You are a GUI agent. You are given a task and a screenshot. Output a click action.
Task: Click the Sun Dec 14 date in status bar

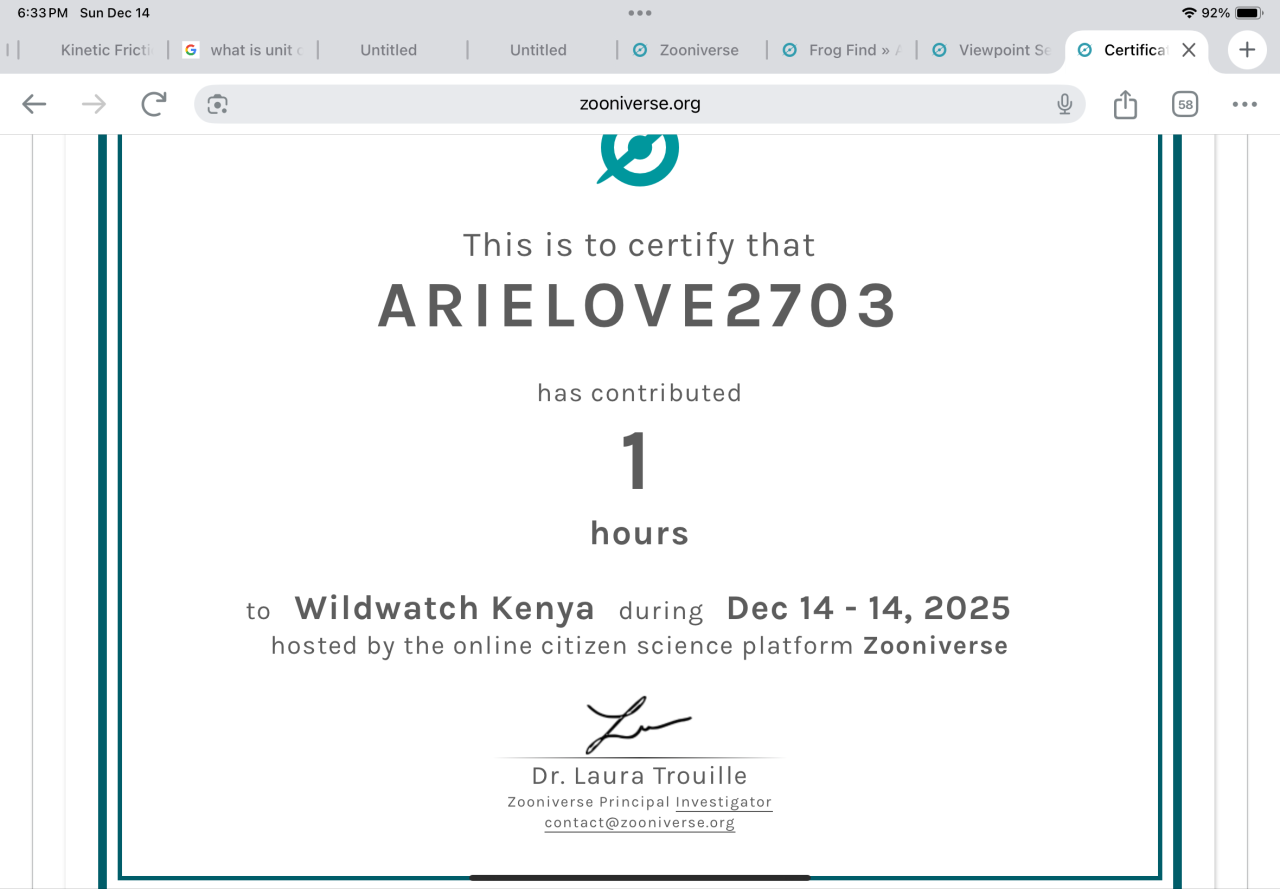click(115, 13)
